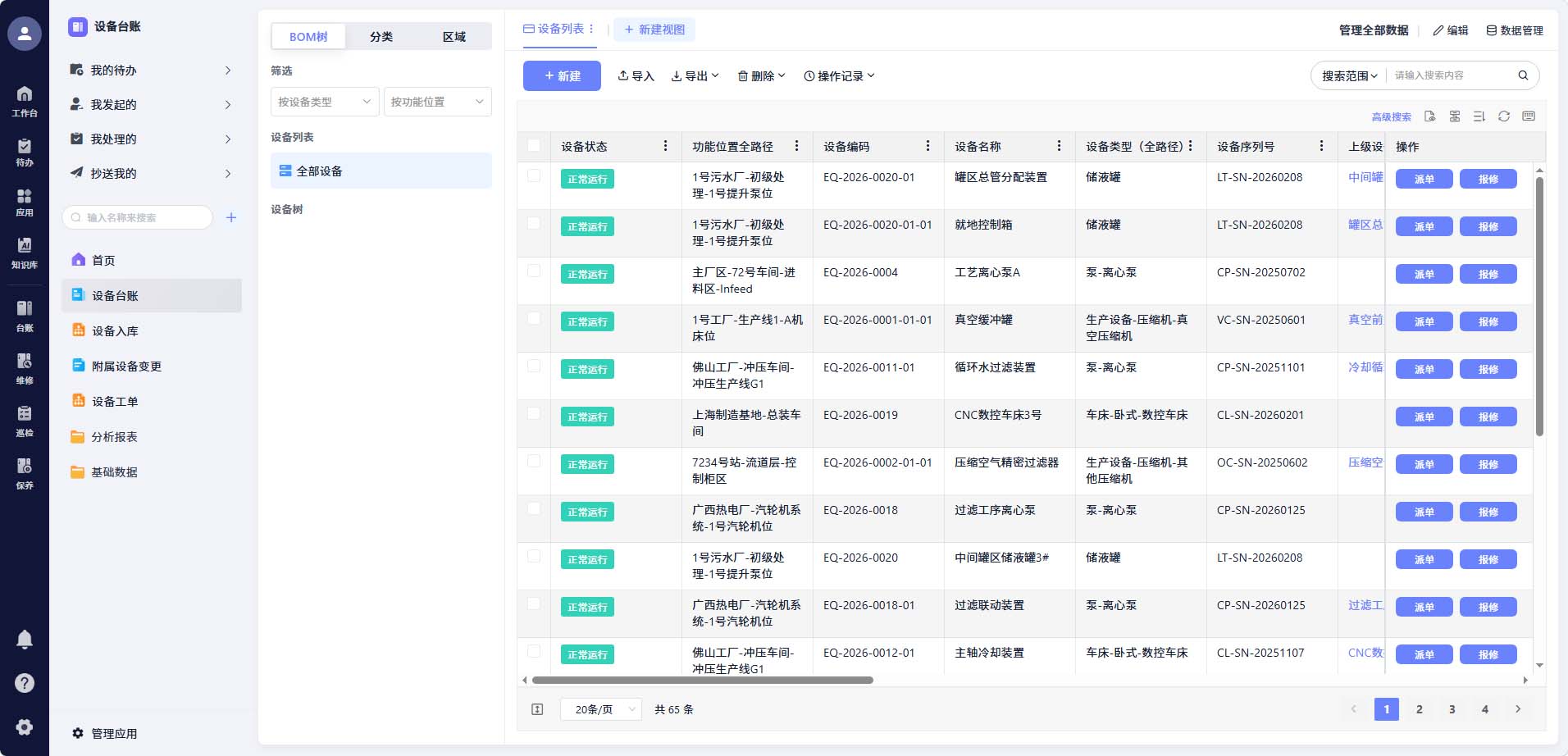Click the 导入 button
The image size is (1568, 756).
[636, 76]
